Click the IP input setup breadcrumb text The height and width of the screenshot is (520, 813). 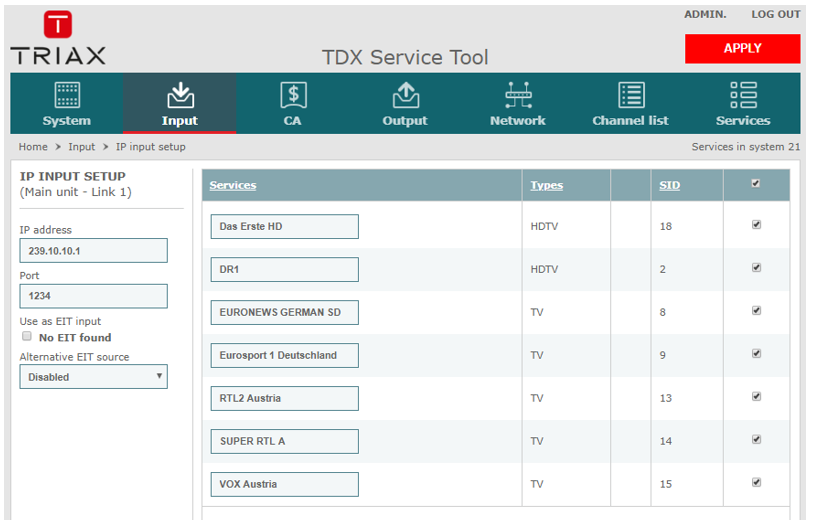(x=150, y=147)
